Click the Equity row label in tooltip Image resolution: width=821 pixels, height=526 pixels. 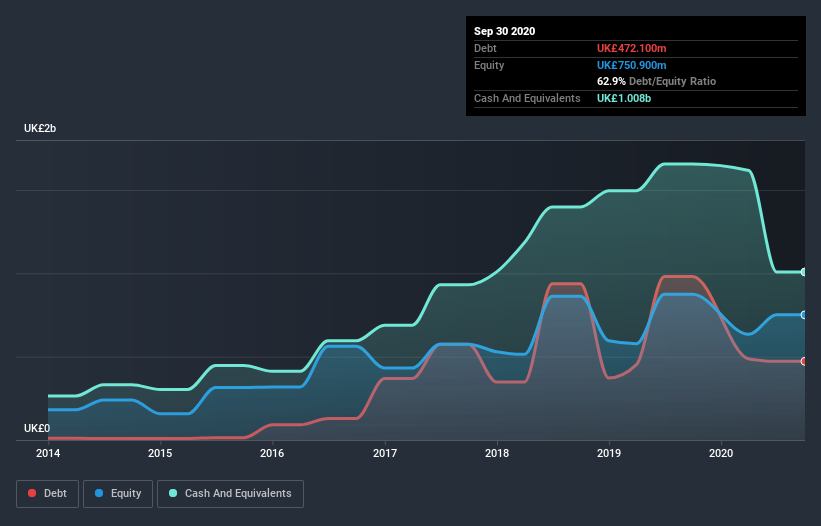tap(489, 65)
